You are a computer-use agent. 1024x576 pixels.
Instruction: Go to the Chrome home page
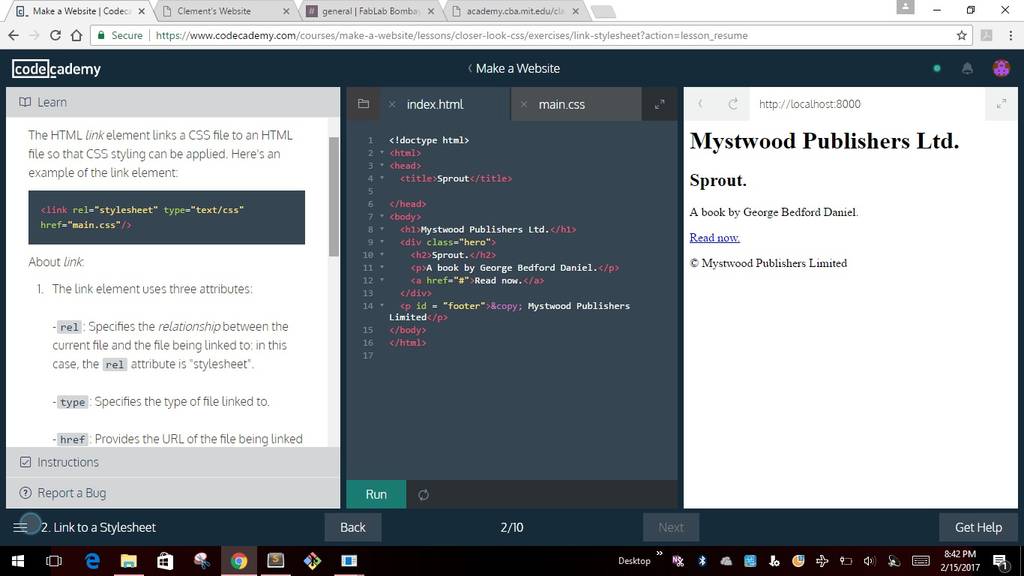76,35
